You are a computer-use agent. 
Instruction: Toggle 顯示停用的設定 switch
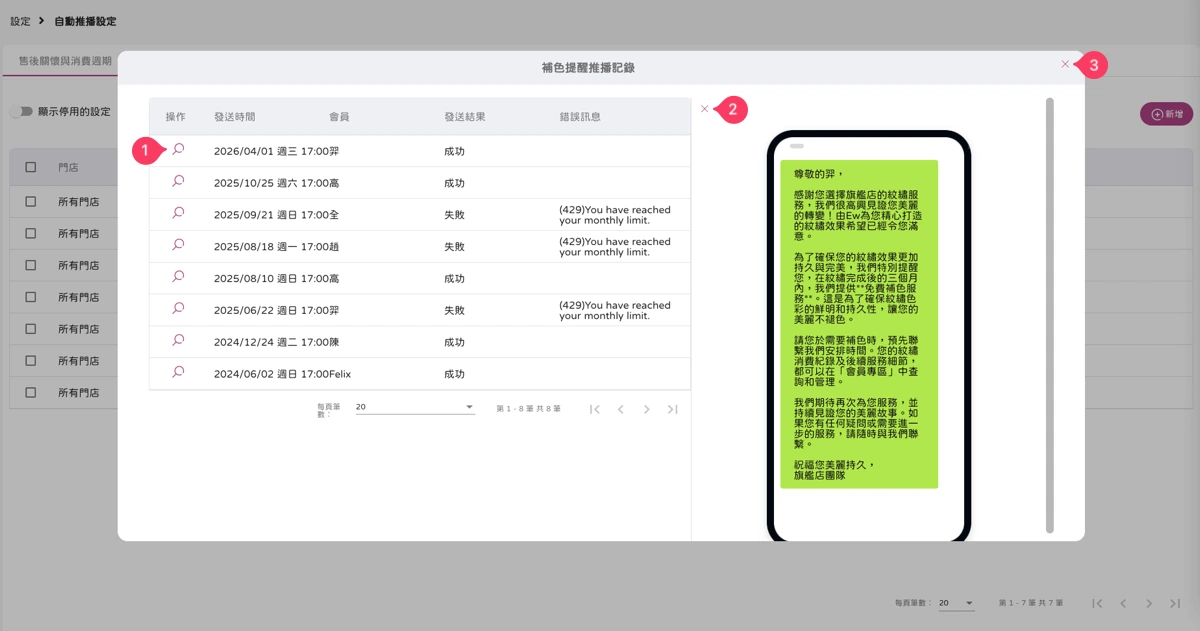pos(21,112)
